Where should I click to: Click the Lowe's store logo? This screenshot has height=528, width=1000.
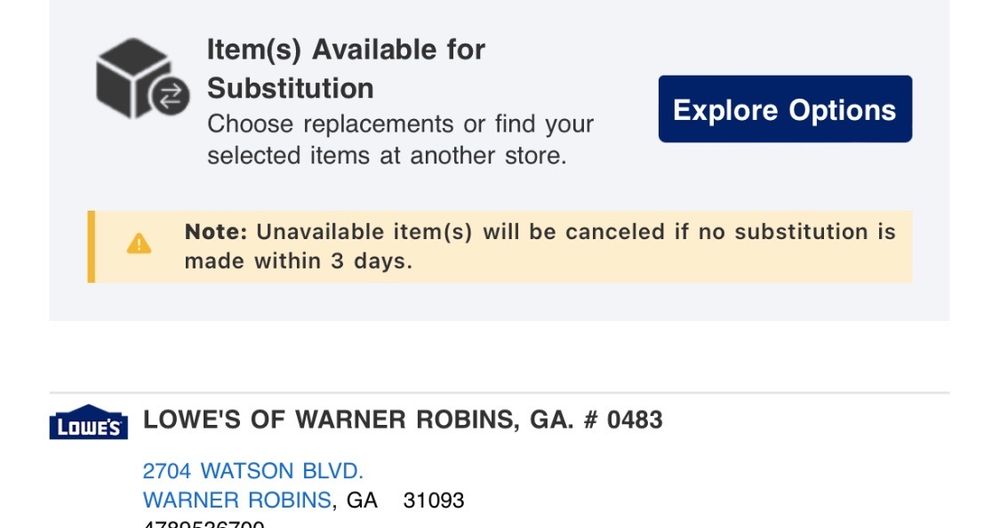(x=88, y=422)
